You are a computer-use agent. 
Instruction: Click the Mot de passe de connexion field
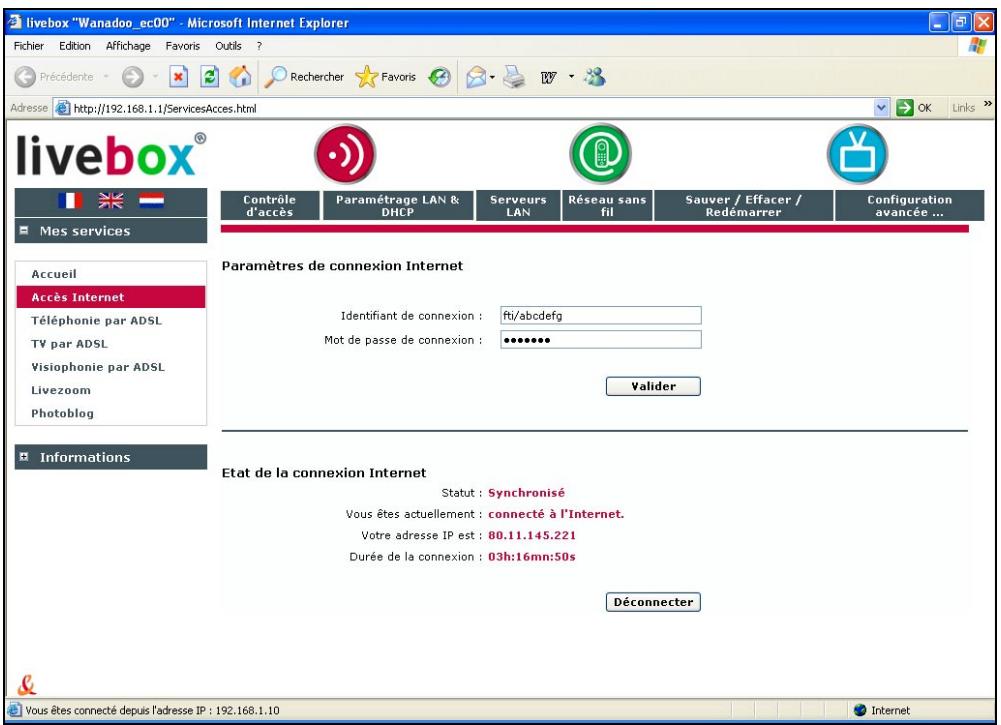pos(601,340)
